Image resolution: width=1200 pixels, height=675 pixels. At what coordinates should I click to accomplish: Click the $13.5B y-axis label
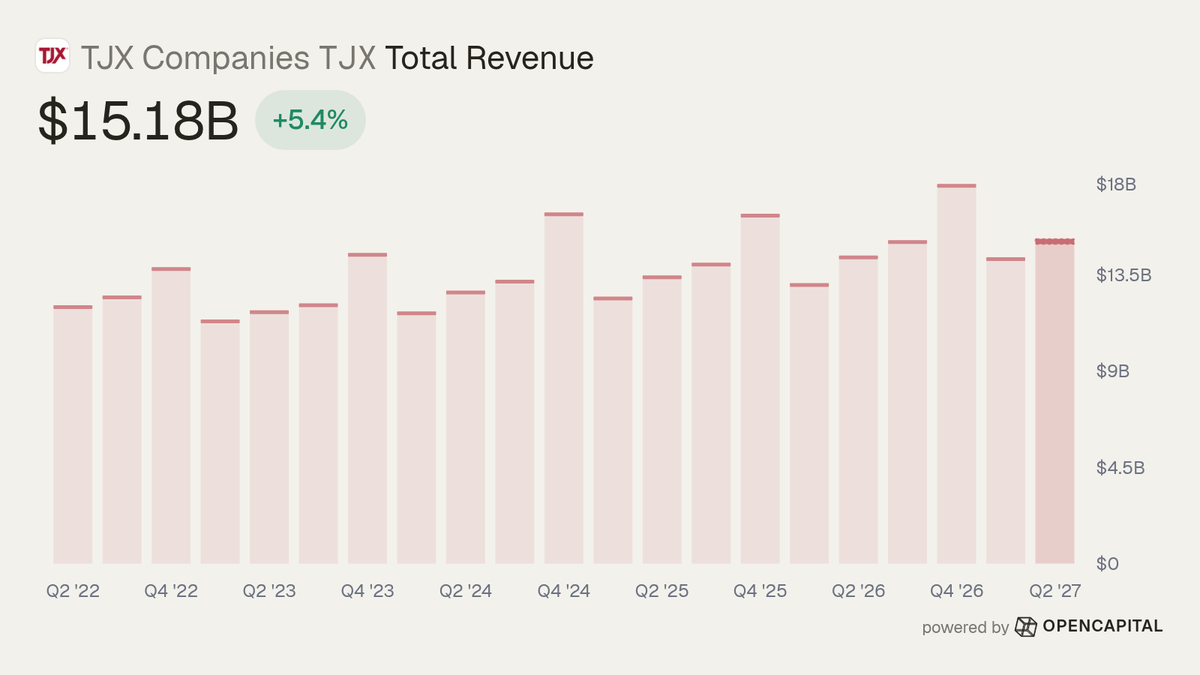click(1124, 275)
